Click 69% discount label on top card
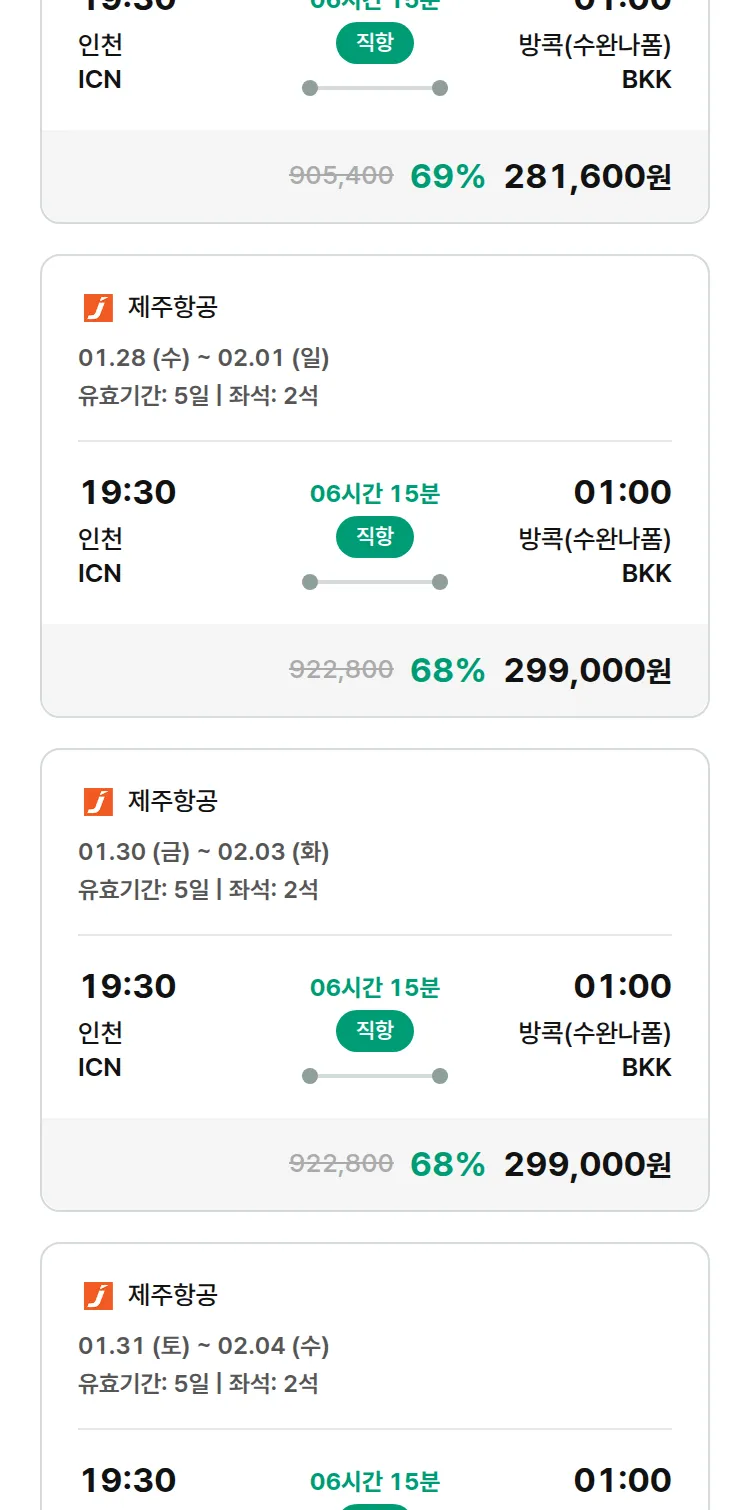This screenshot has height=1510, width=750. 447,177
